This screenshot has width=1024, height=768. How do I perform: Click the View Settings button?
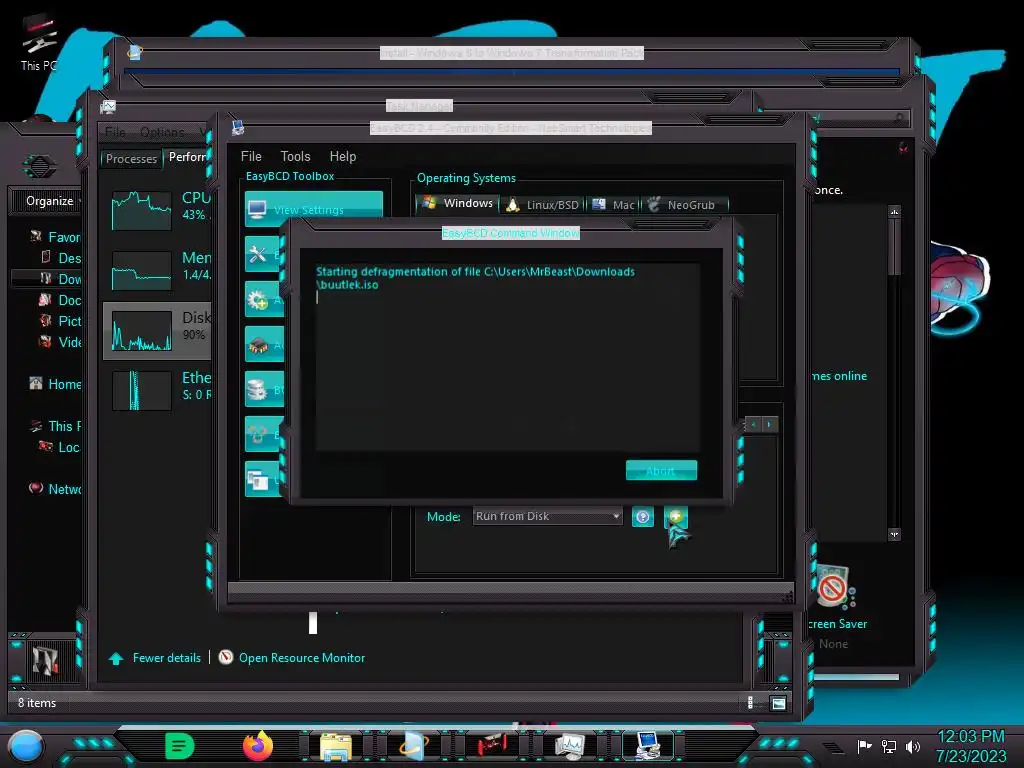[x=313, y=209]
